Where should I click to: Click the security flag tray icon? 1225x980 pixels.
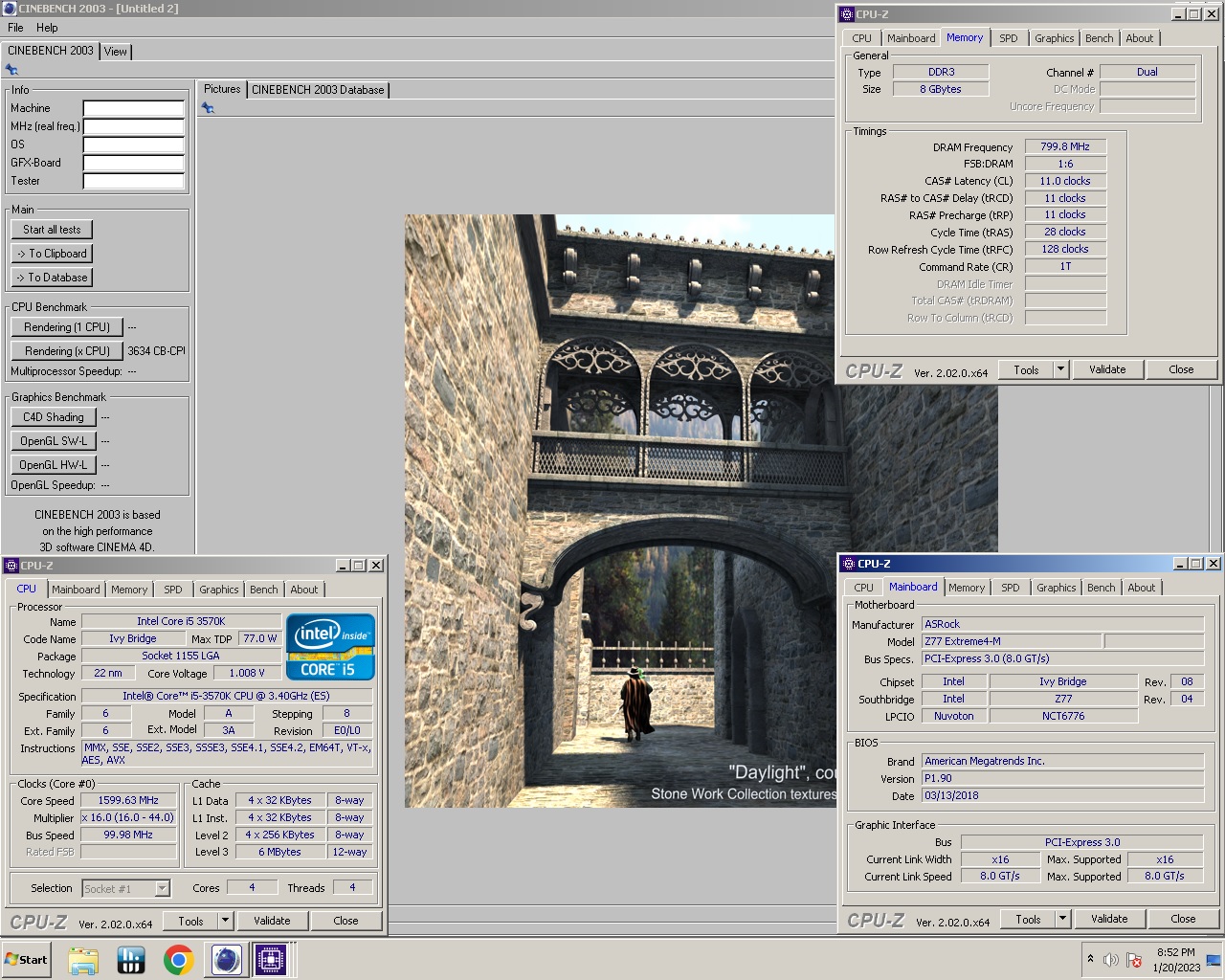coord(1134,960)
